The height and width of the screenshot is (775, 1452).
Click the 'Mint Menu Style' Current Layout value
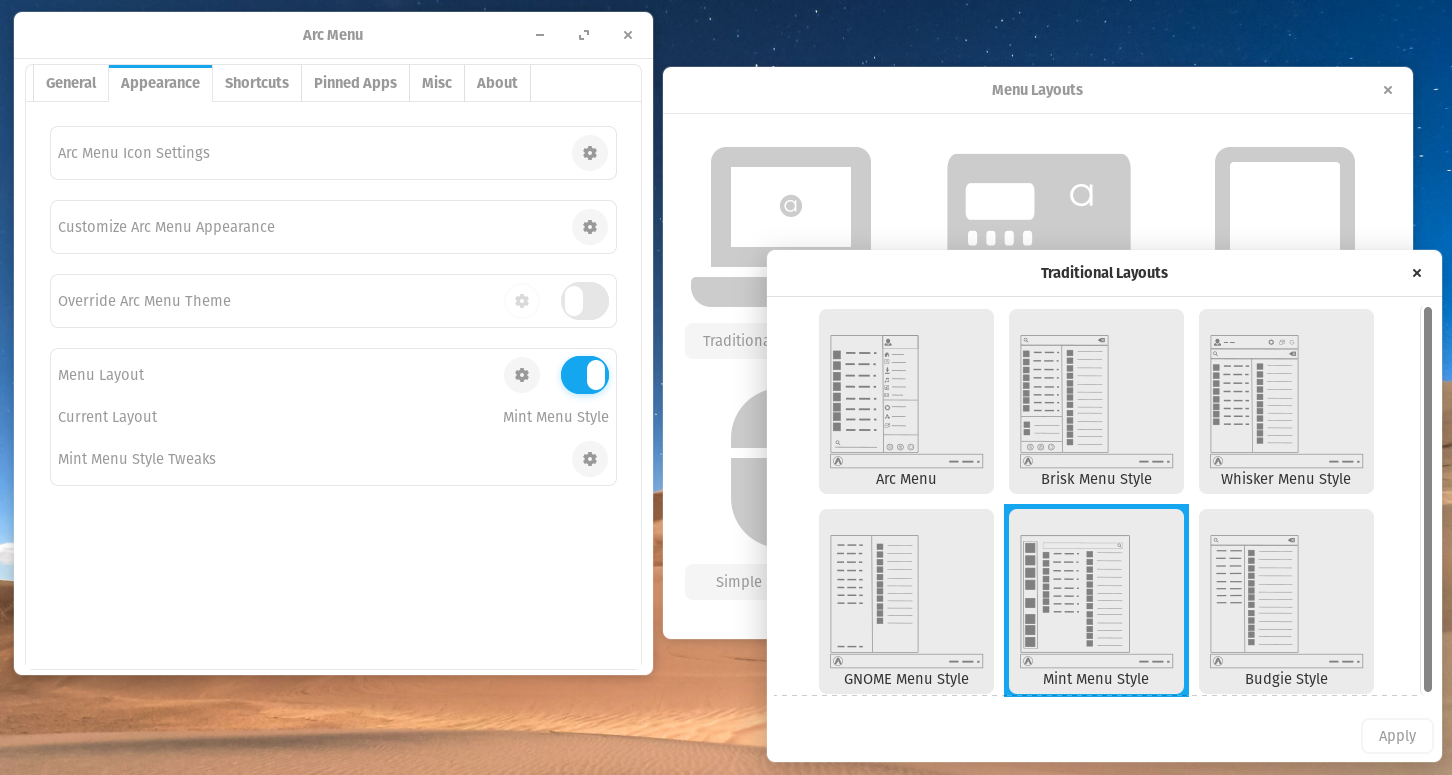(x=556, y=417)
